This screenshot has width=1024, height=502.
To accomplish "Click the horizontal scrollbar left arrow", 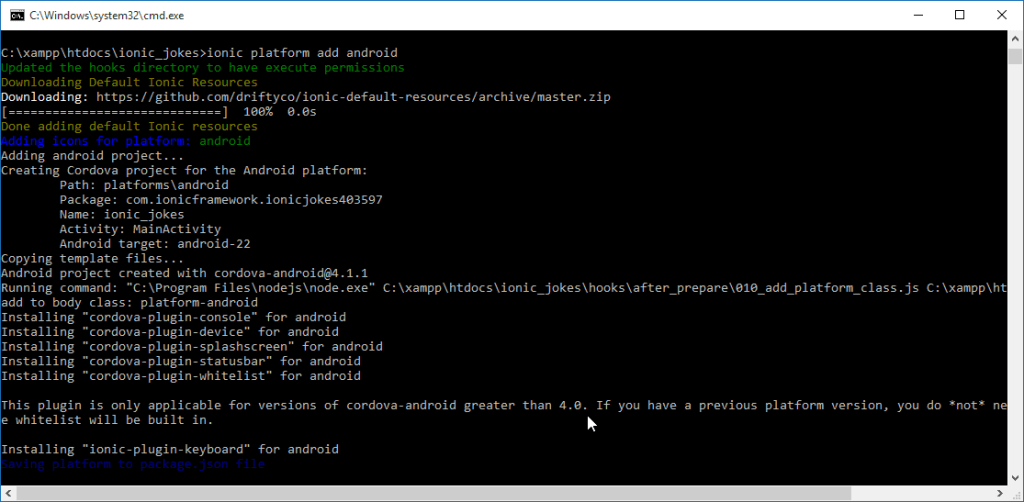I will 7,493.
